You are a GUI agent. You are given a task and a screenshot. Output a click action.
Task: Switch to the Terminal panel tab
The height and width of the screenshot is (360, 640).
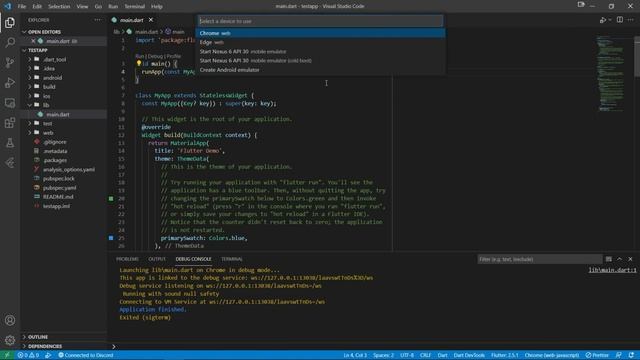pos(232,259)
